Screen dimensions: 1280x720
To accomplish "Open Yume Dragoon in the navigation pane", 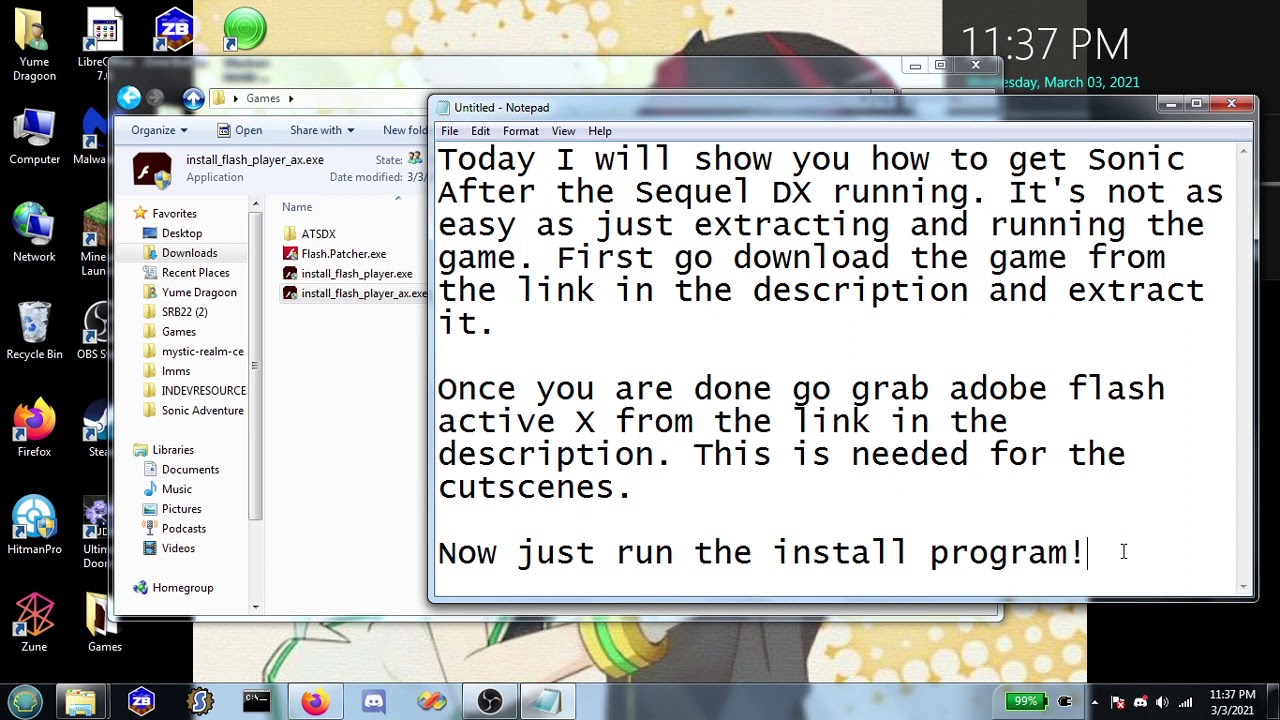I will [x=199, y=292].
